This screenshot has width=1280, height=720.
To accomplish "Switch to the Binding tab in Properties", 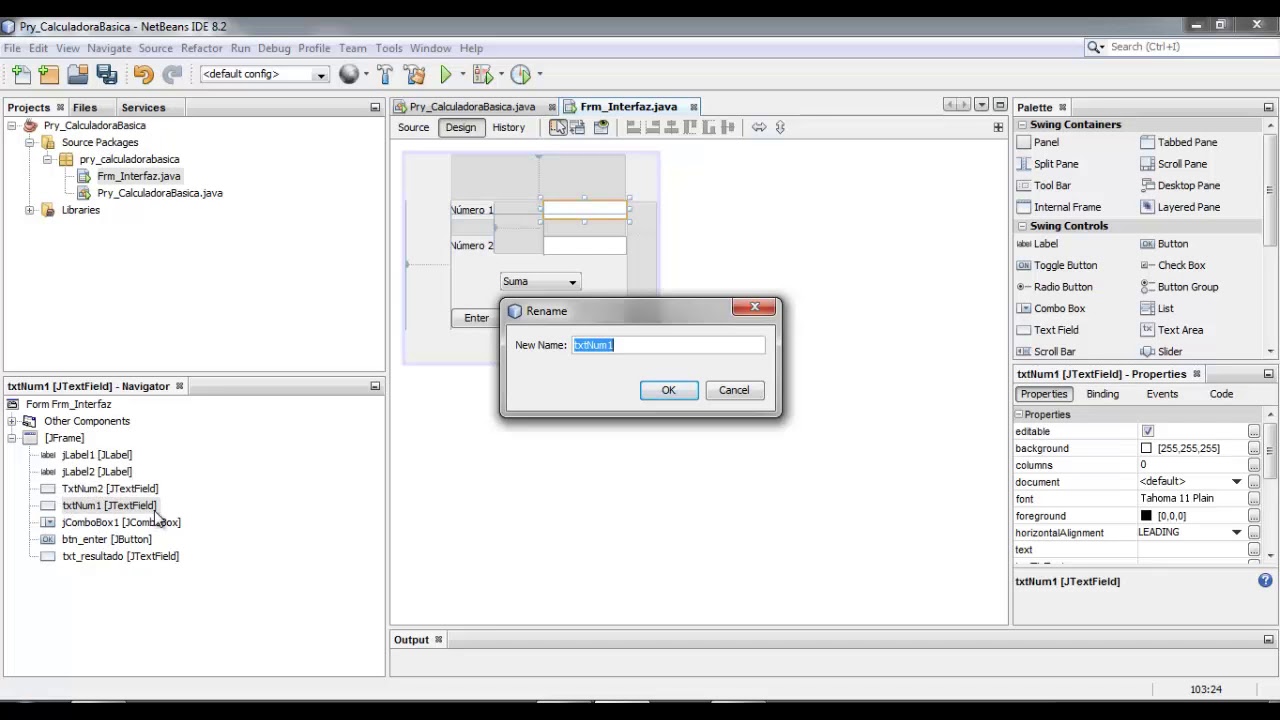I will (x=1102, y=394).
